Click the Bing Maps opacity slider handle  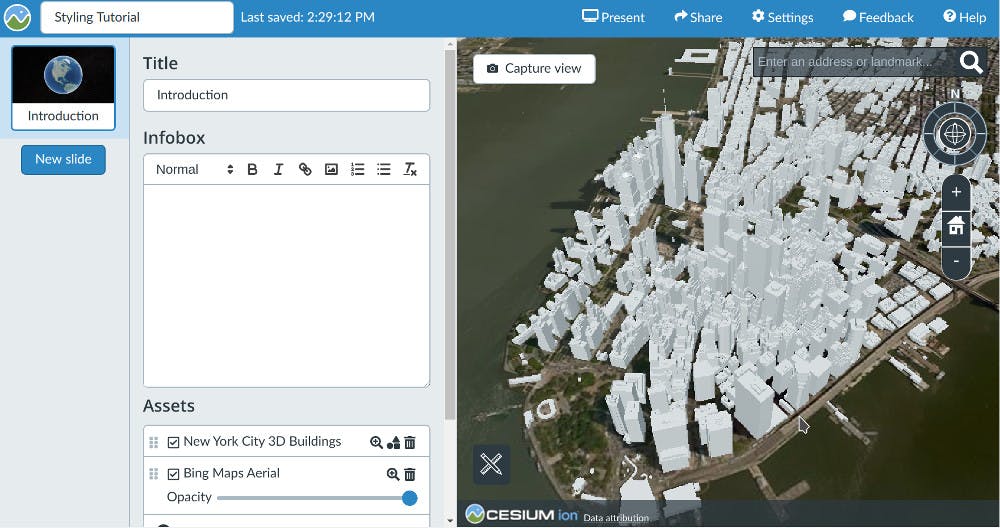pos(409,498)
